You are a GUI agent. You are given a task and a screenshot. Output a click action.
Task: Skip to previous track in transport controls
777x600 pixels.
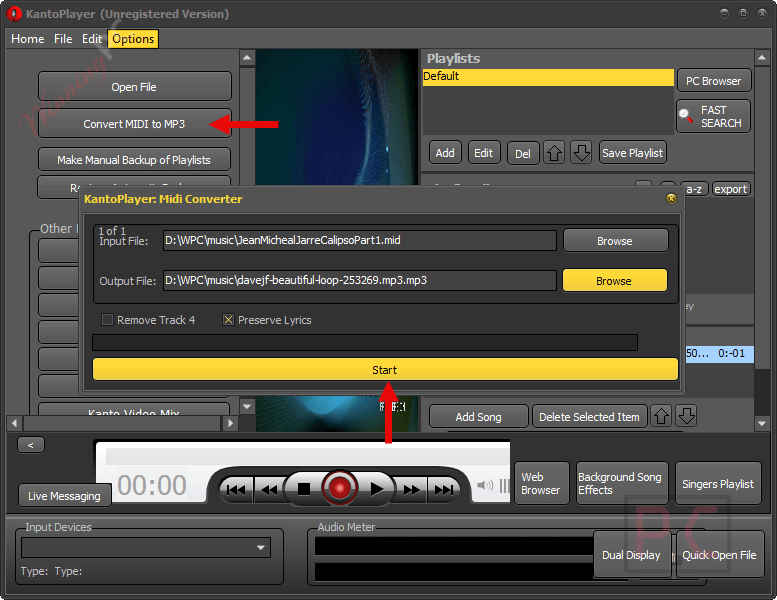click(236, 490)
